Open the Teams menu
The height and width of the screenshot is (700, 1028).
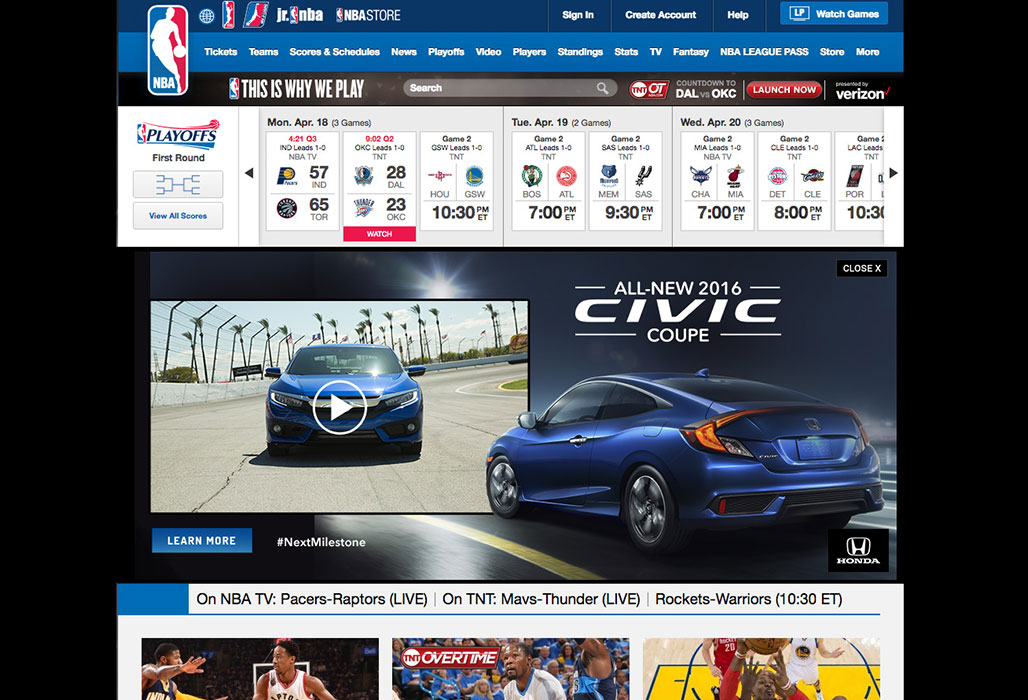pyautogui.click(x=264, y=52)
